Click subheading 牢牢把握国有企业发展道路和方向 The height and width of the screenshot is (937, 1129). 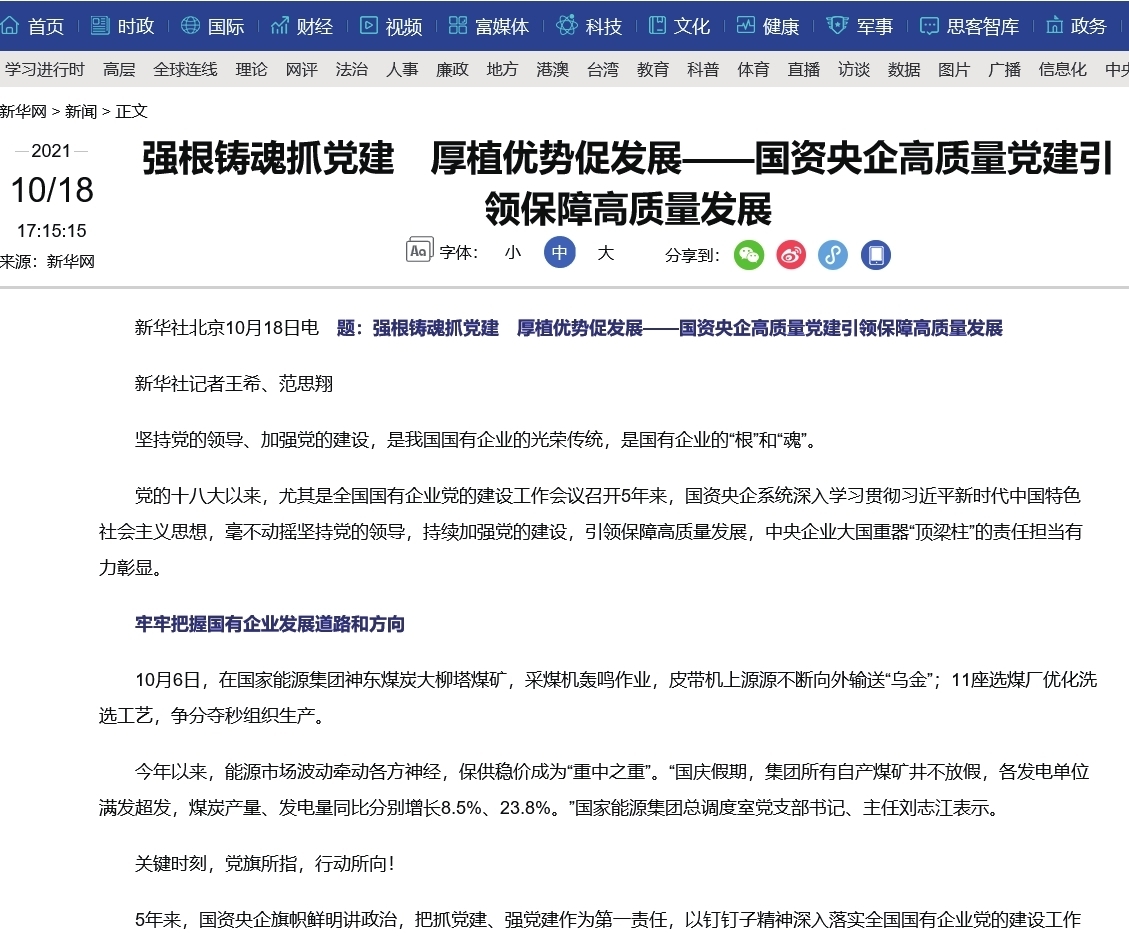tap(270, 624)
